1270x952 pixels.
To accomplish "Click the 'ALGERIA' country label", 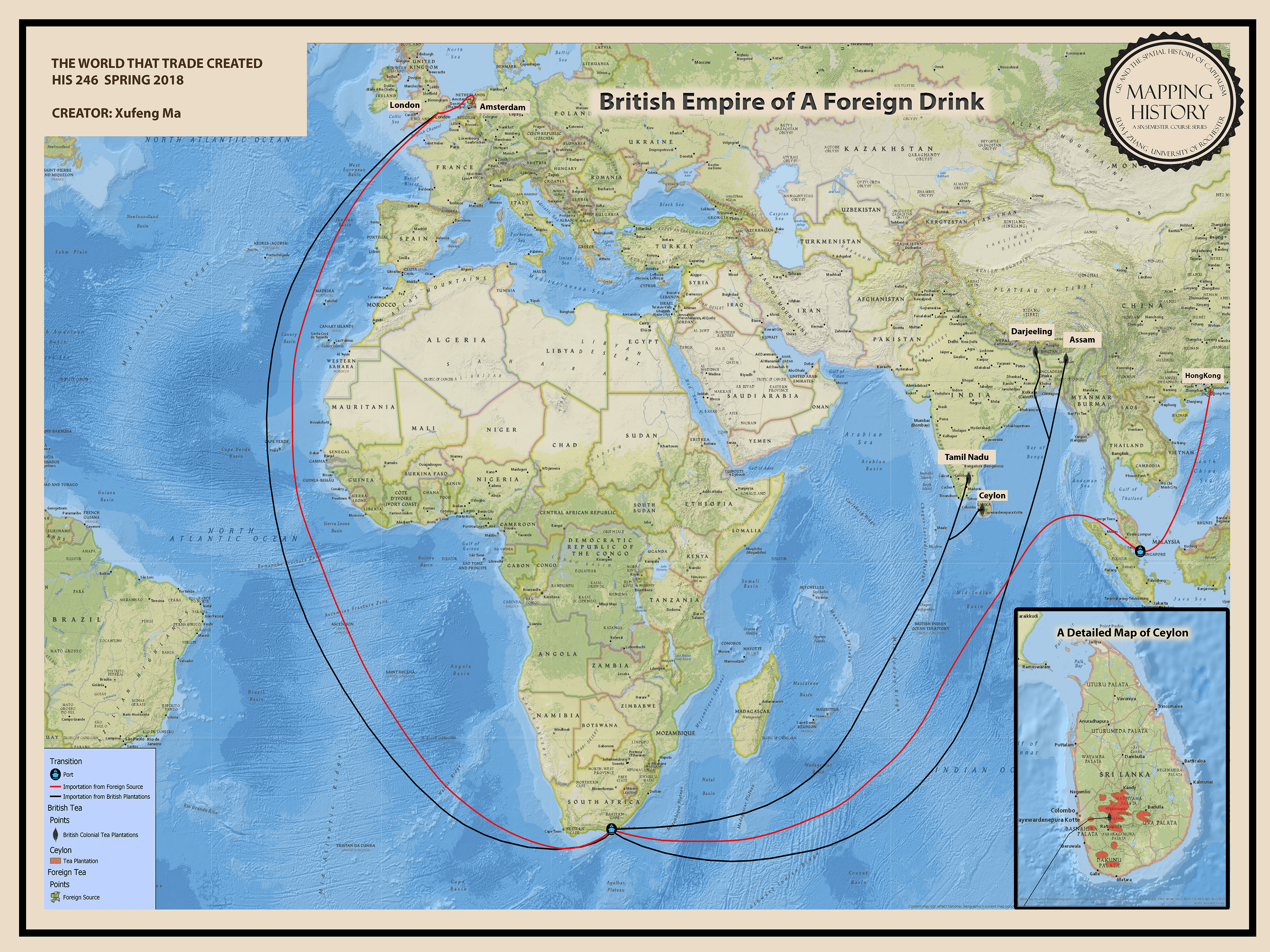I will (456, 340).
